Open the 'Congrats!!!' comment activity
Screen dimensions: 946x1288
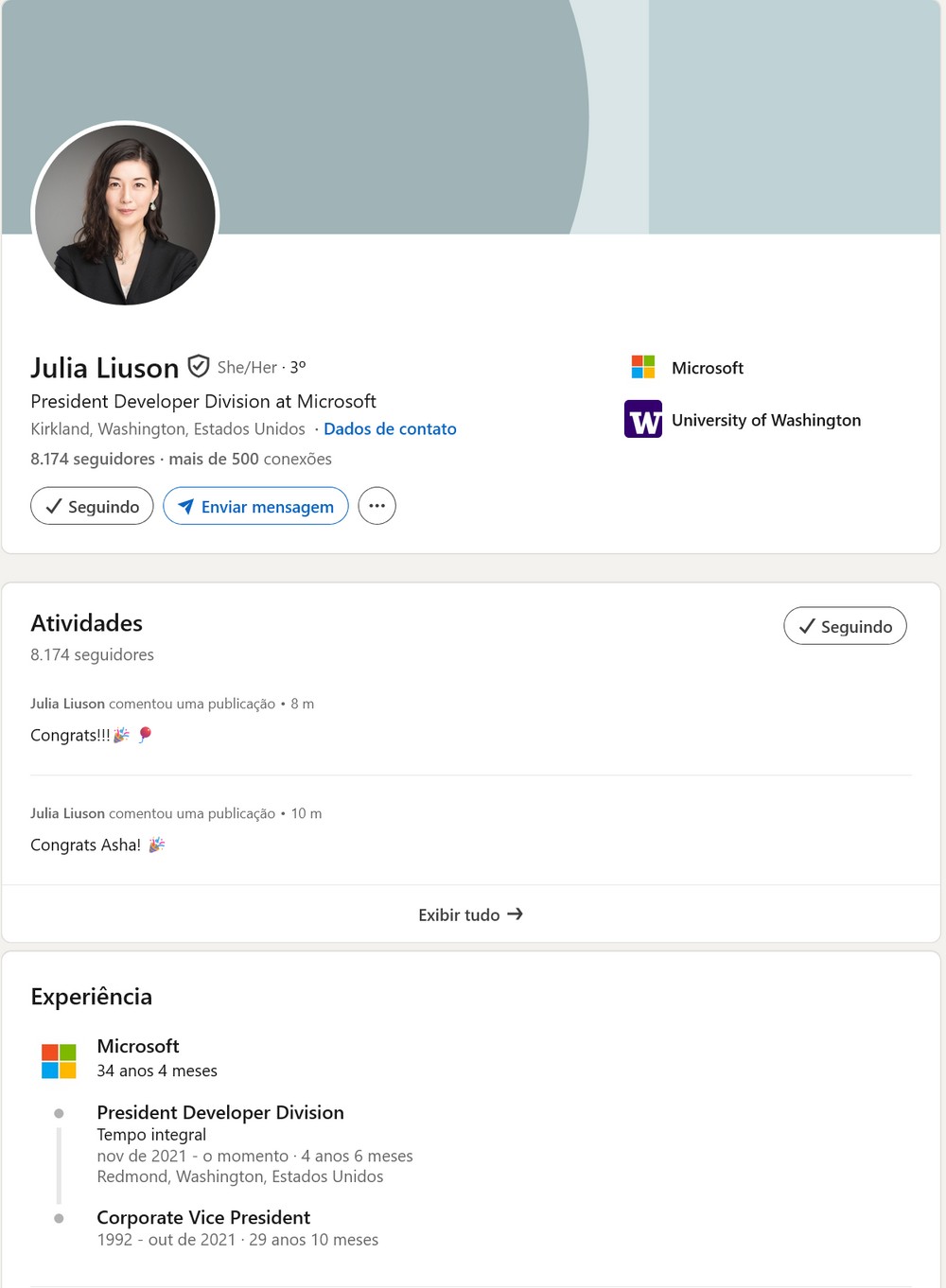coord(70,736)
